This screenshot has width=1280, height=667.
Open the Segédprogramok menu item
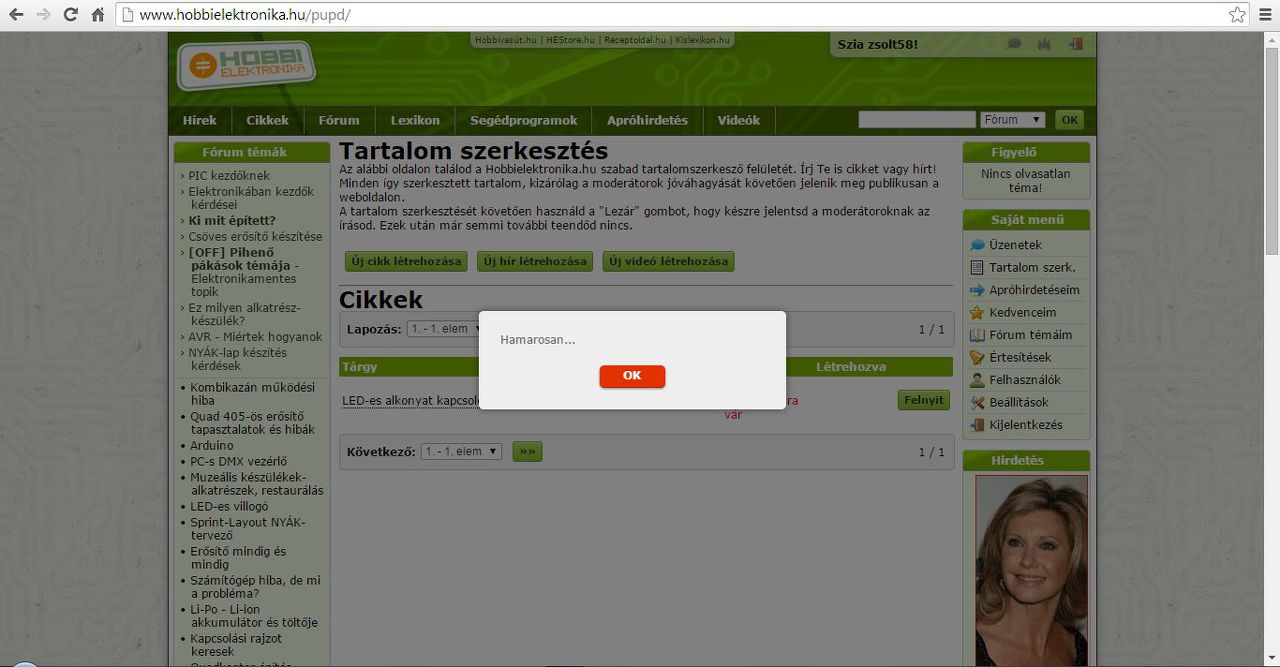tap(523, 120)
